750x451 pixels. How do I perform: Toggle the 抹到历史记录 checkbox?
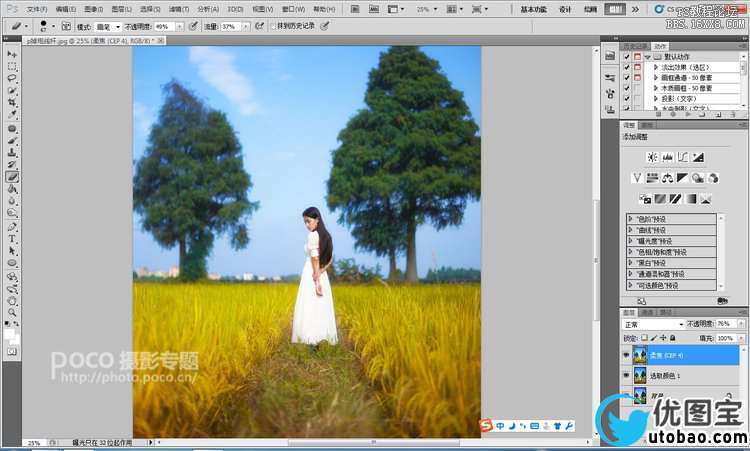274,26
